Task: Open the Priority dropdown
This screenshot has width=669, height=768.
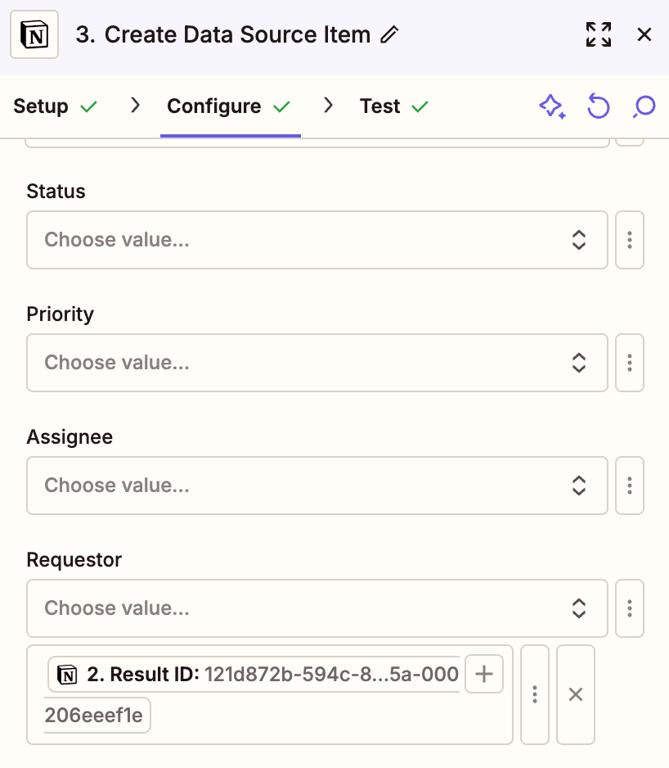Action: [x=316, y=362]
